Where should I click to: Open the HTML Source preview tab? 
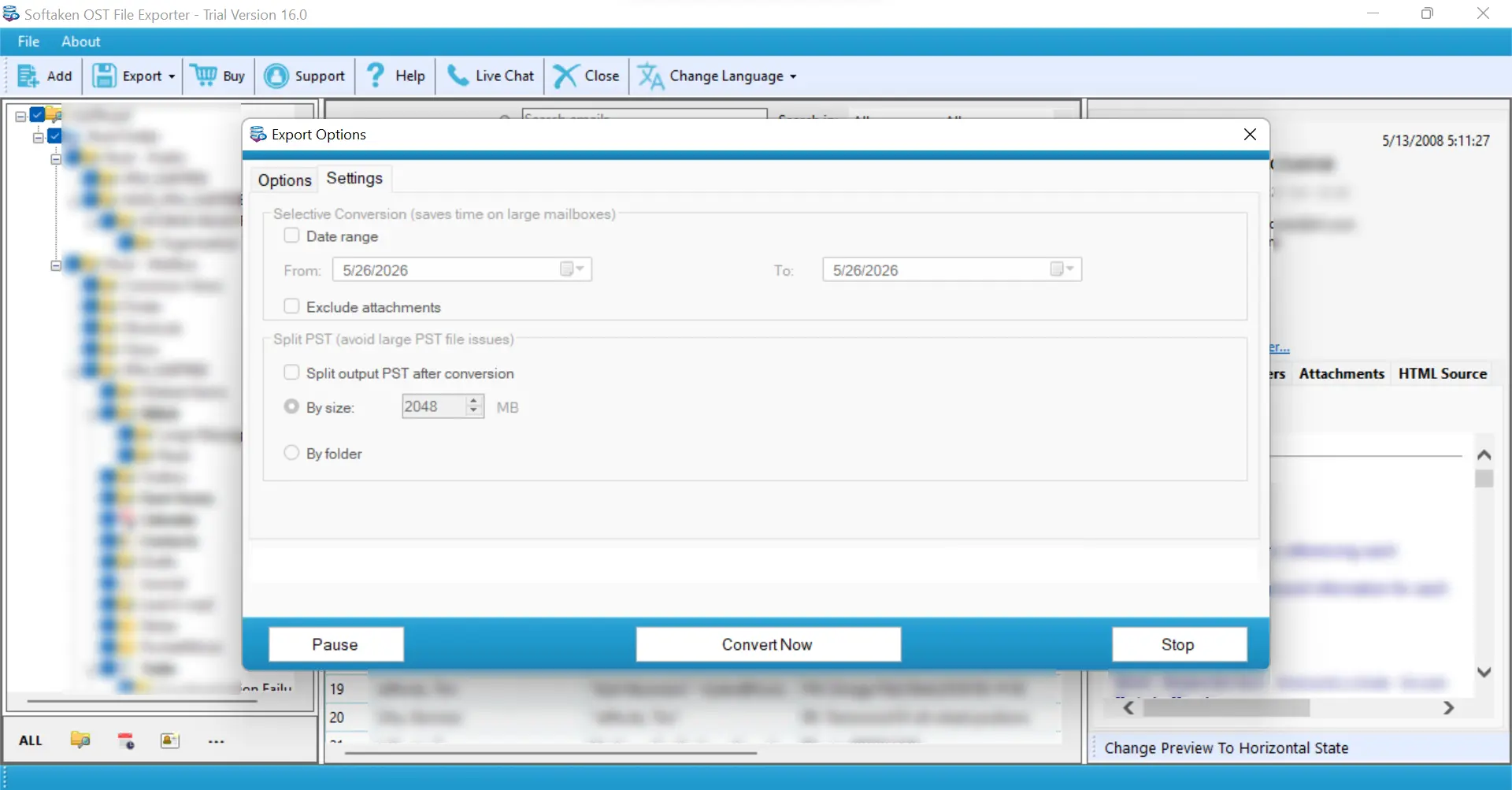1443,373
